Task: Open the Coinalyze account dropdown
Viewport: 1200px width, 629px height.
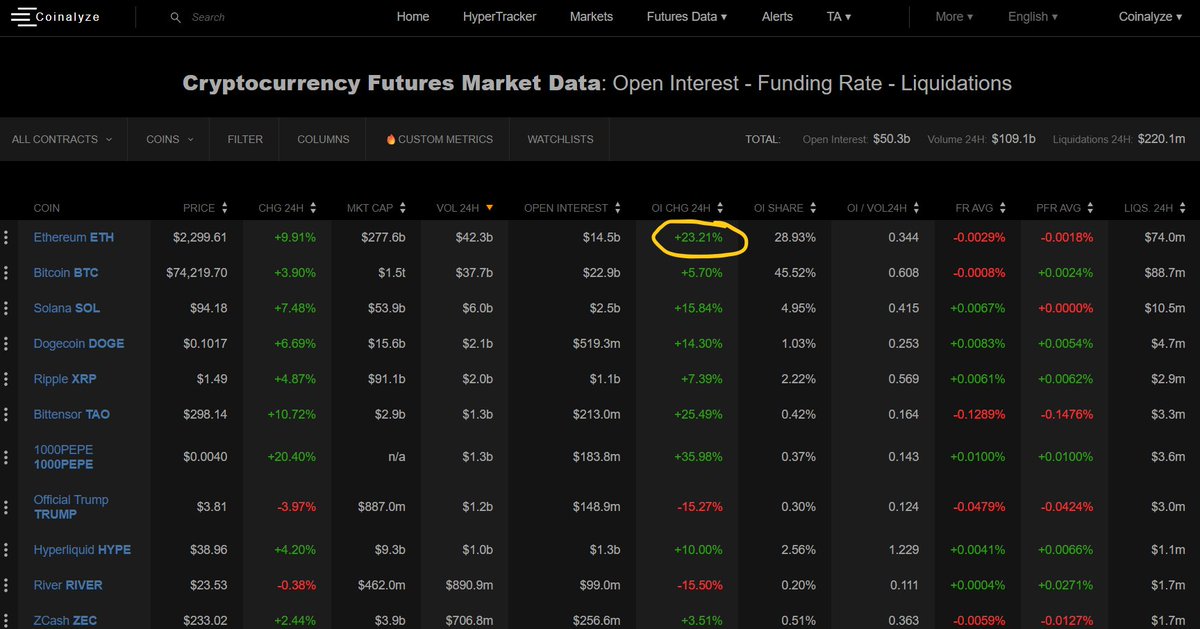Action: [1151, 17]
